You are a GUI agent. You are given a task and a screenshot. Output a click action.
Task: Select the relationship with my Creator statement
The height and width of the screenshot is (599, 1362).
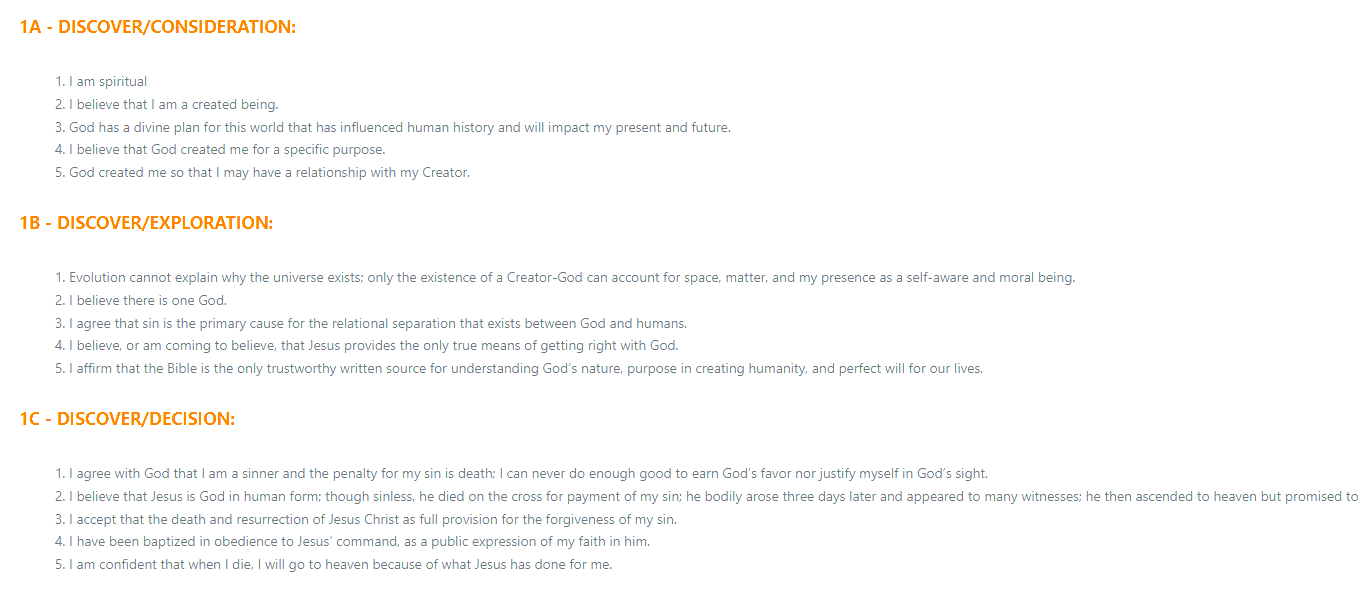pyautogui.click(x=269, y=173)
